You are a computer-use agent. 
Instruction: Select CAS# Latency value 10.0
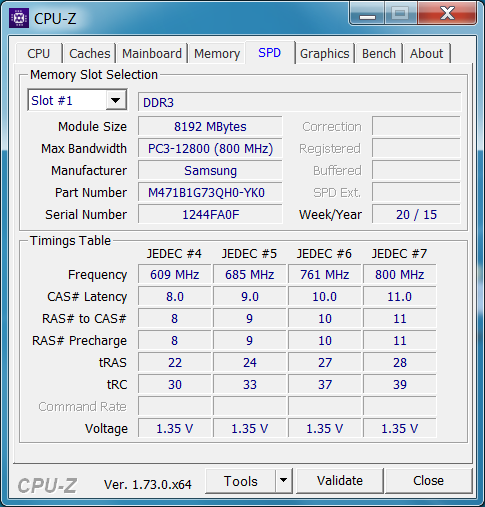(x=325, y=297)
